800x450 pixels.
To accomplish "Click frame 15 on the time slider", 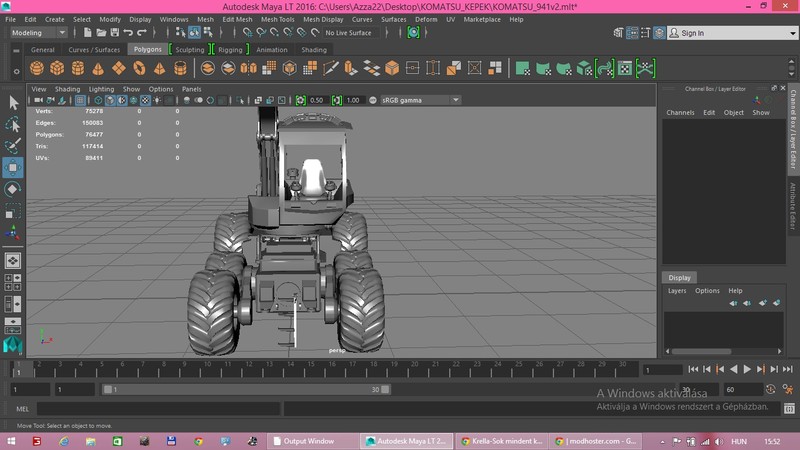I will click(311, 368).
